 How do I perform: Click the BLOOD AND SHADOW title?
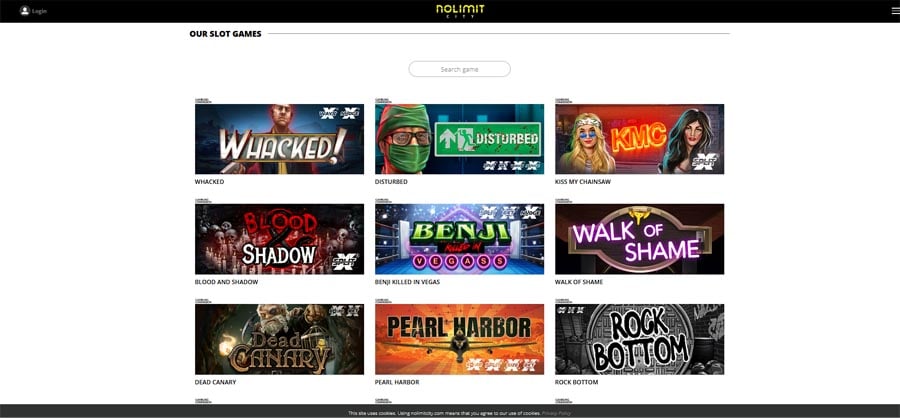click(x=227, y=282)
